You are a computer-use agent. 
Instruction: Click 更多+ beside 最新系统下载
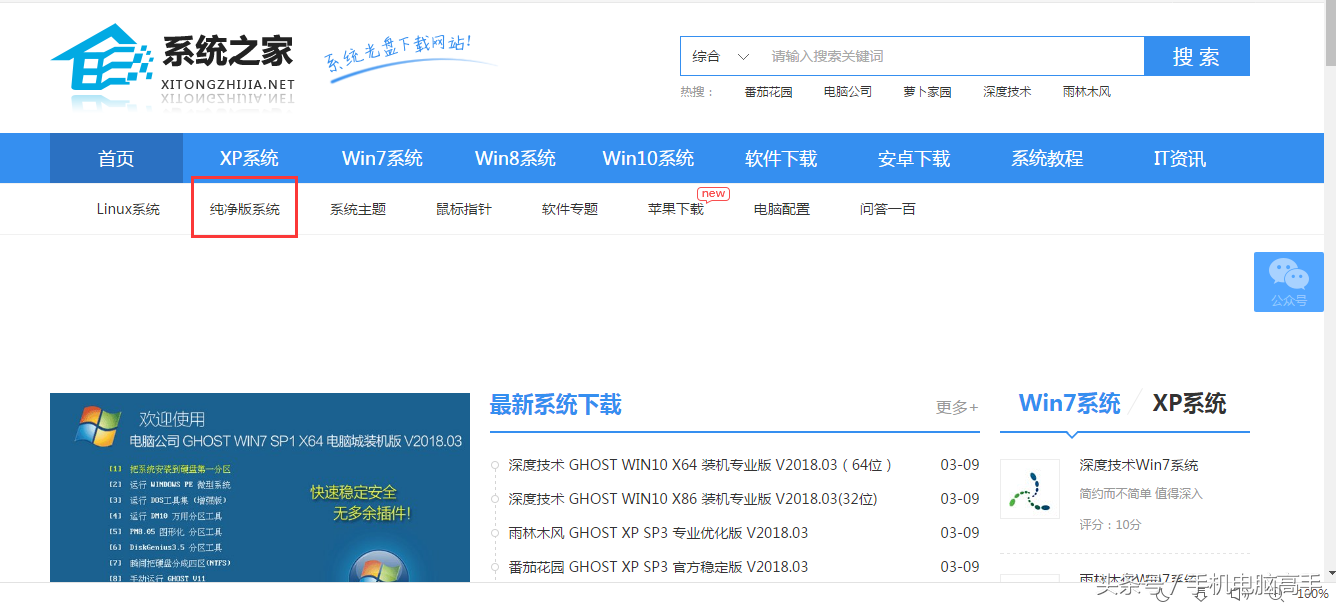[x=957, y=407]
